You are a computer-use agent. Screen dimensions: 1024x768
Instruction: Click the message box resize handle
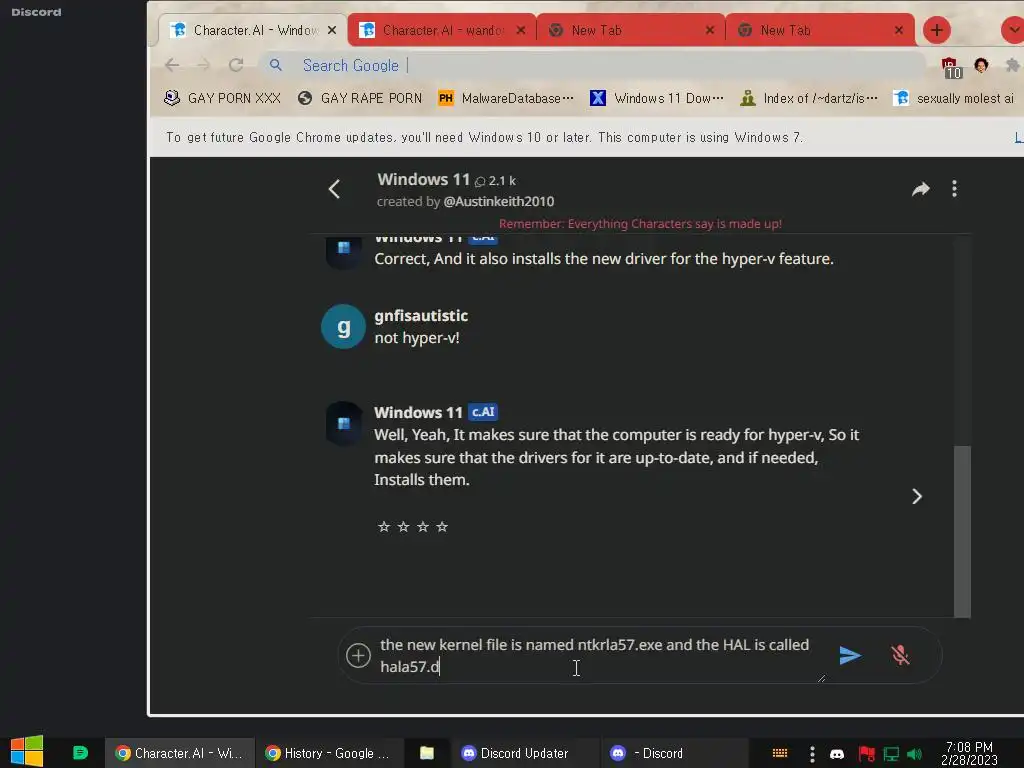tap(822, 679)
